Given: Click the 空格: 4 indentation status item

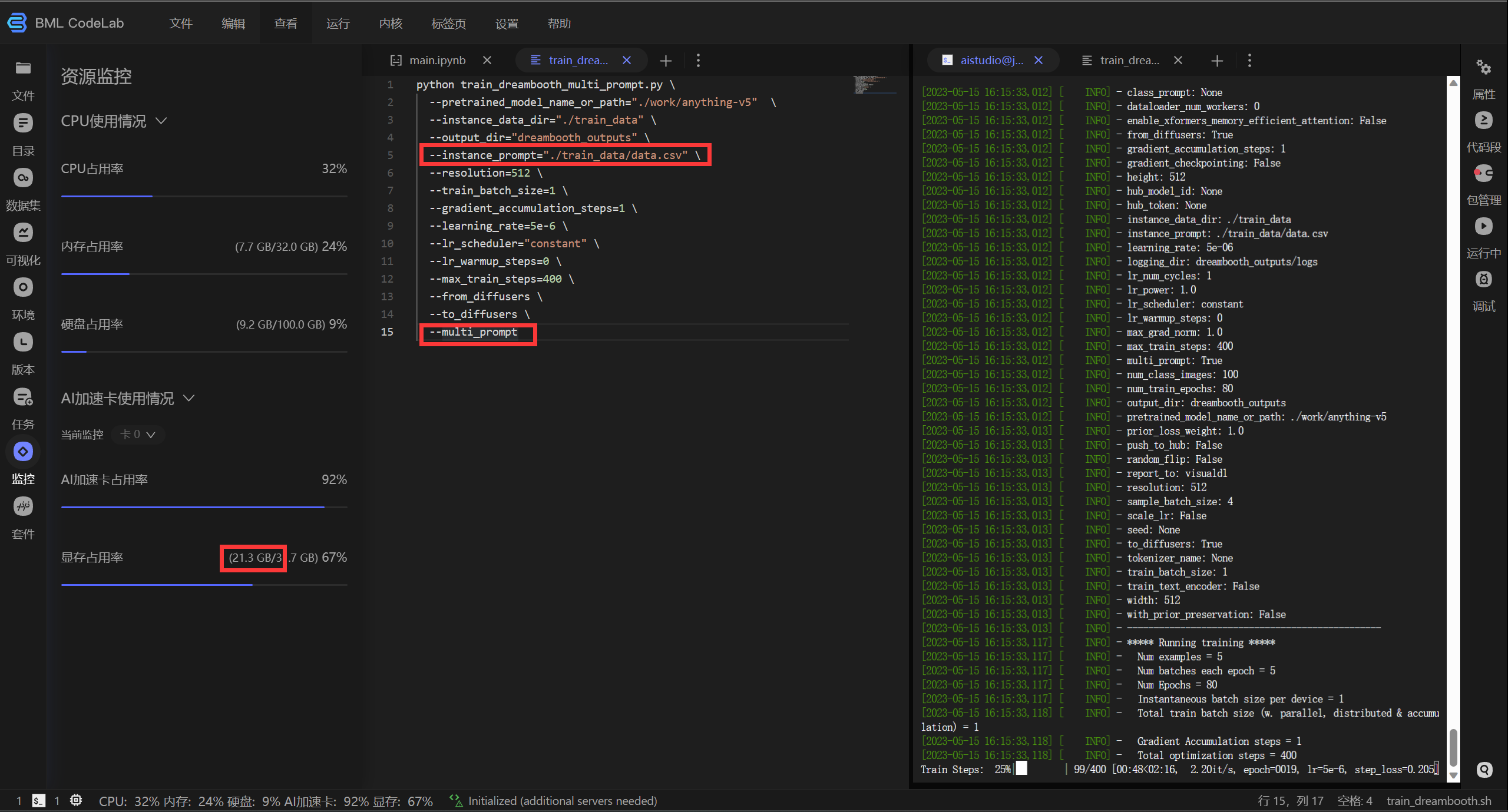Looking at the screenshot, I should coord(1354,801).
